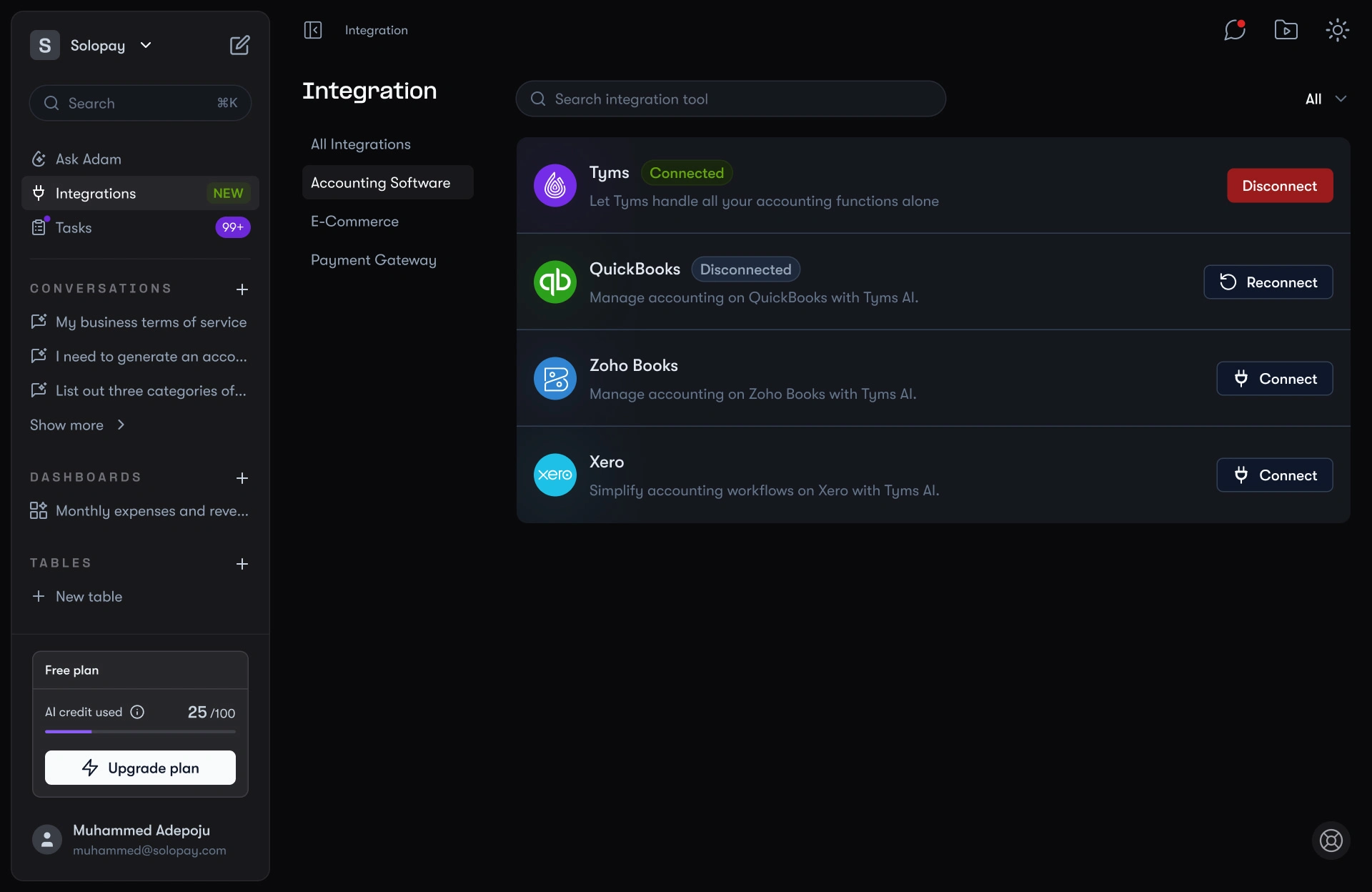1372x892 pixels.
Task: Click the help lifebuoy icon
Action: (1331, 841)
